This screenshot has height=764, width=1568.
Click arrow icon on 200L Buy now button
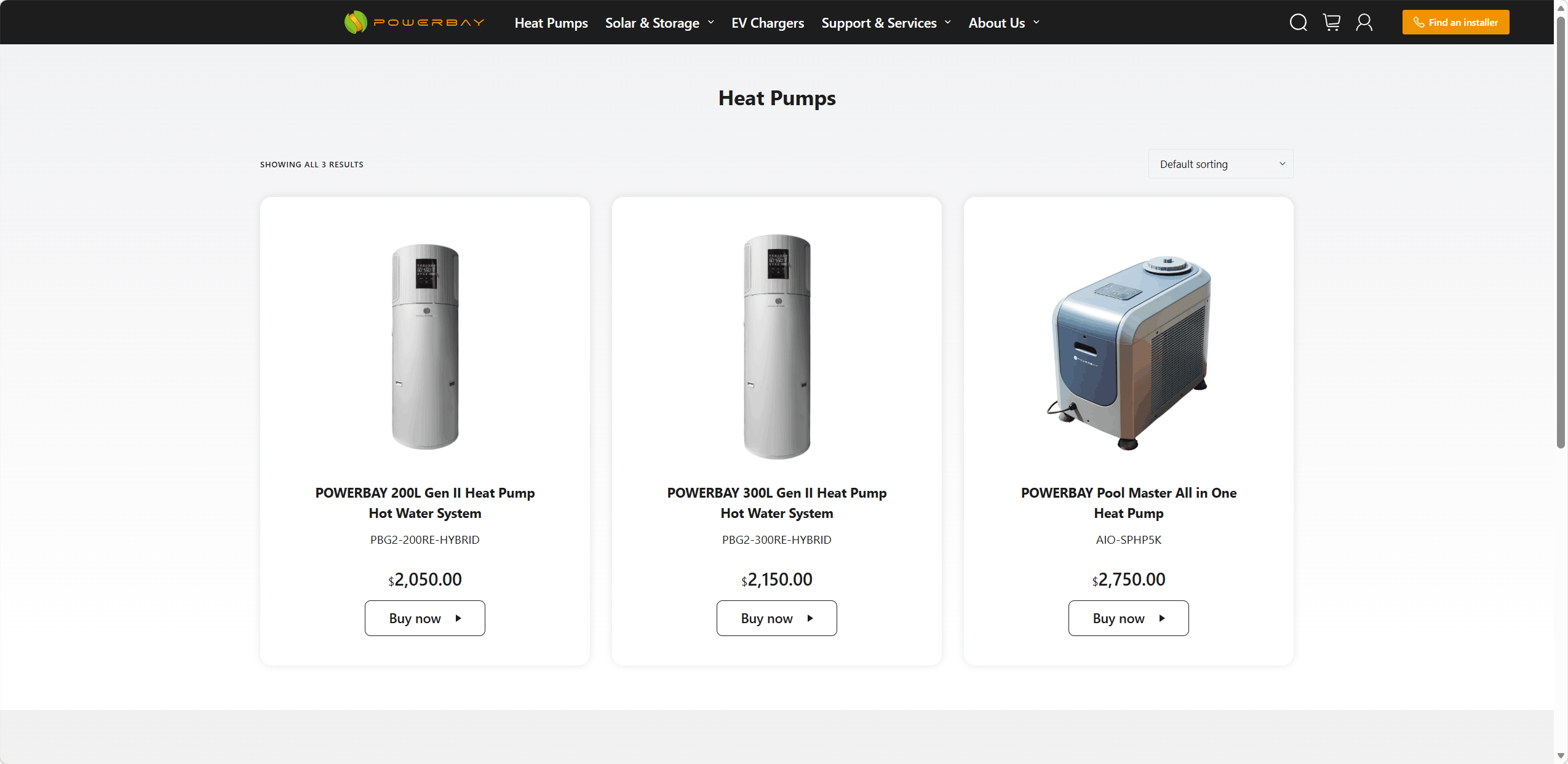click(458, 618)
